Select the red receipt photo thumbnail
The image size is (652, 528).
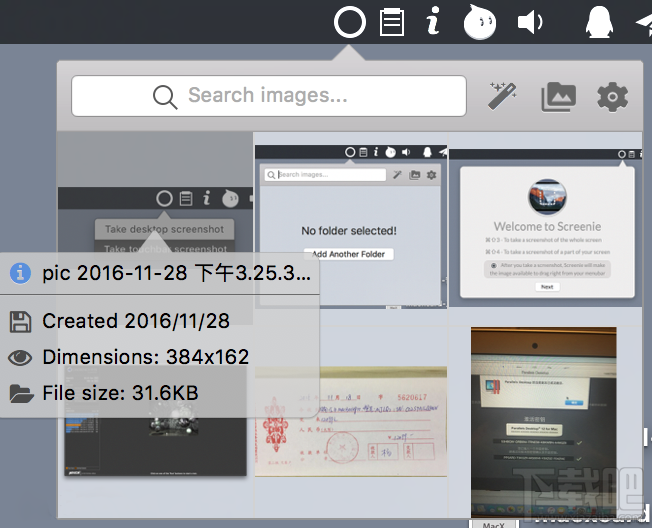click(x=351, y=422)
